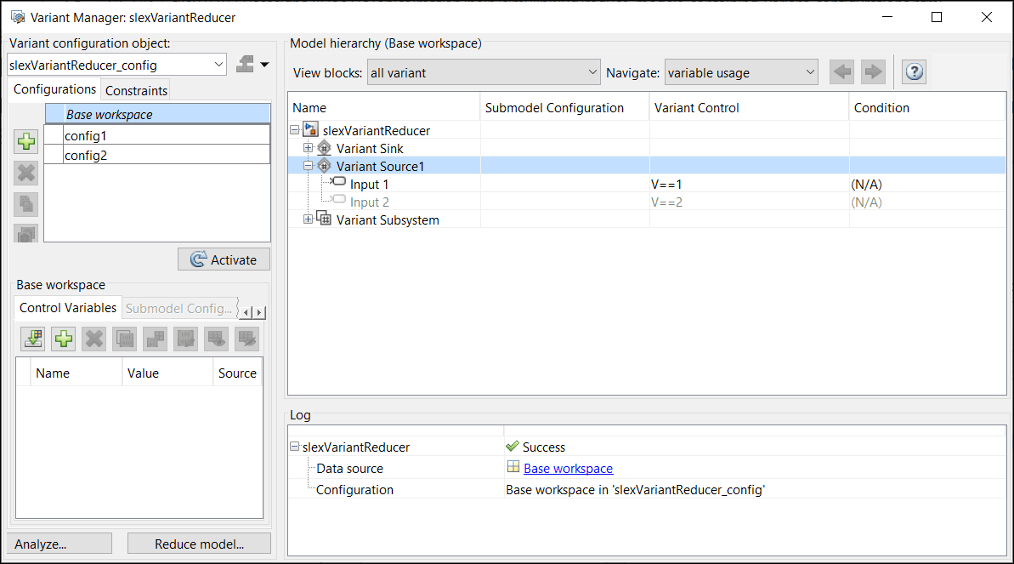
Task: Click the fifth control variables toolbar icon
Action: coord(155,338)
